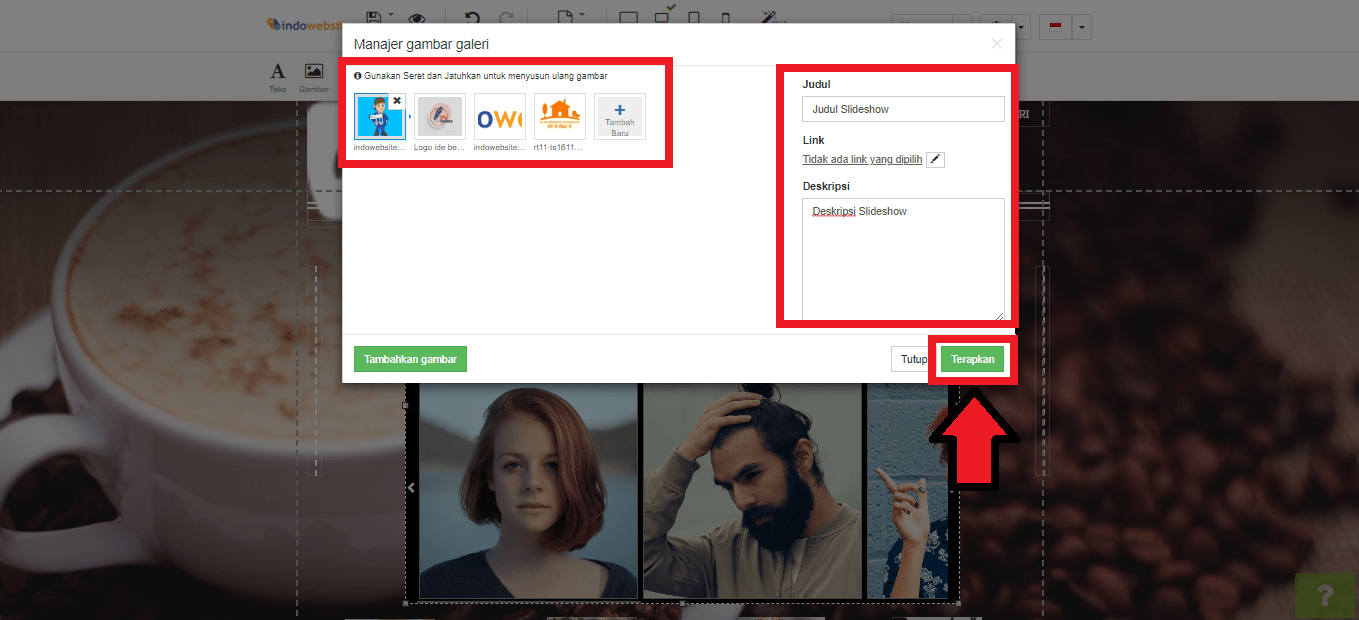Open the page document icon menu
The image size is (1359, 620).
point(565,17)
